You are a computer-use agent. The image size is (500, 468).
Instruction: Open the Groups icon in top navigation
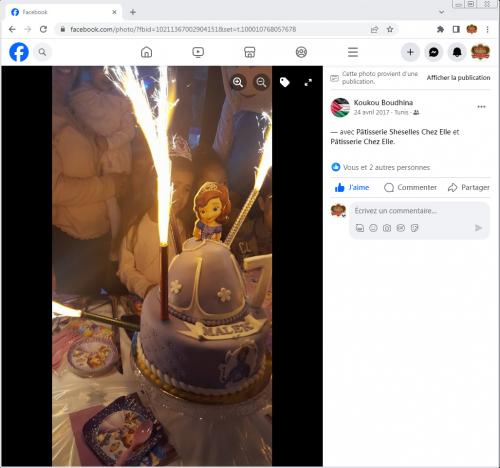coord(301,52)
